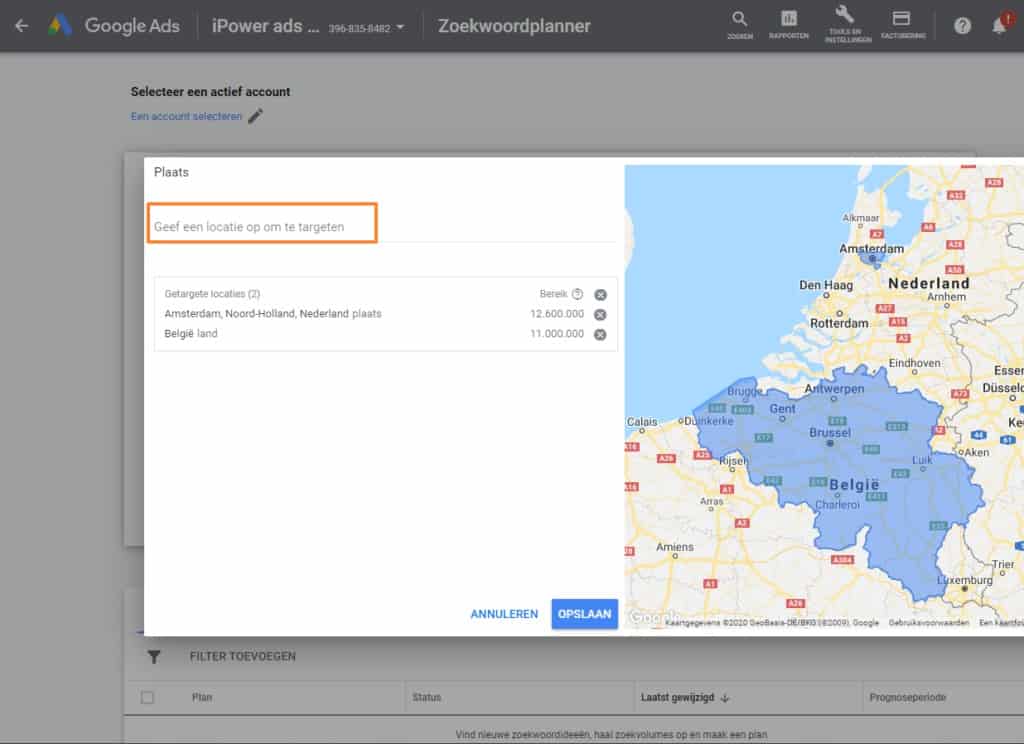Image resolution: width=1024 pixels, height=744 pixels.
Task: Click the ANNULEREN button
Action: (x=504, y=614)
